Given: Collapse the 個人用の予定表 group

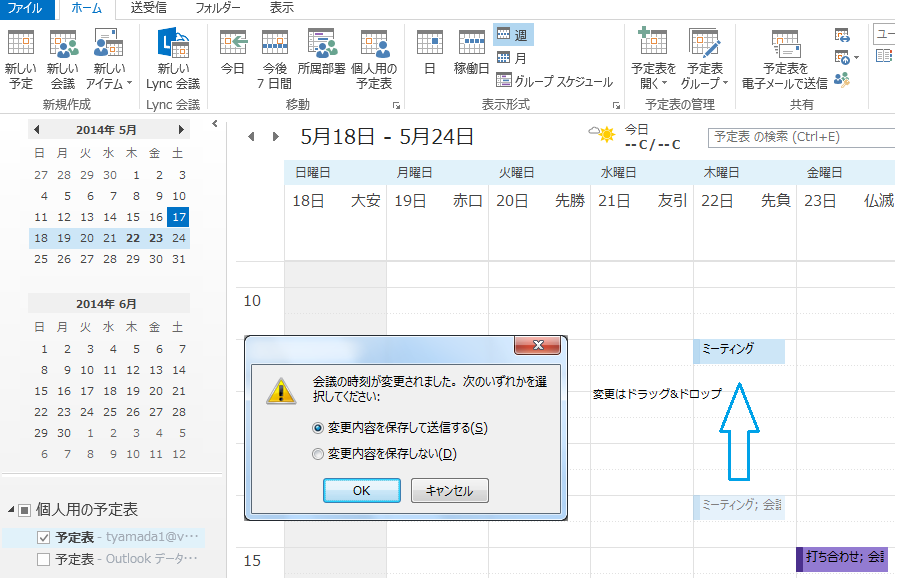Looking at the screenshot, I should click(11, 510).
